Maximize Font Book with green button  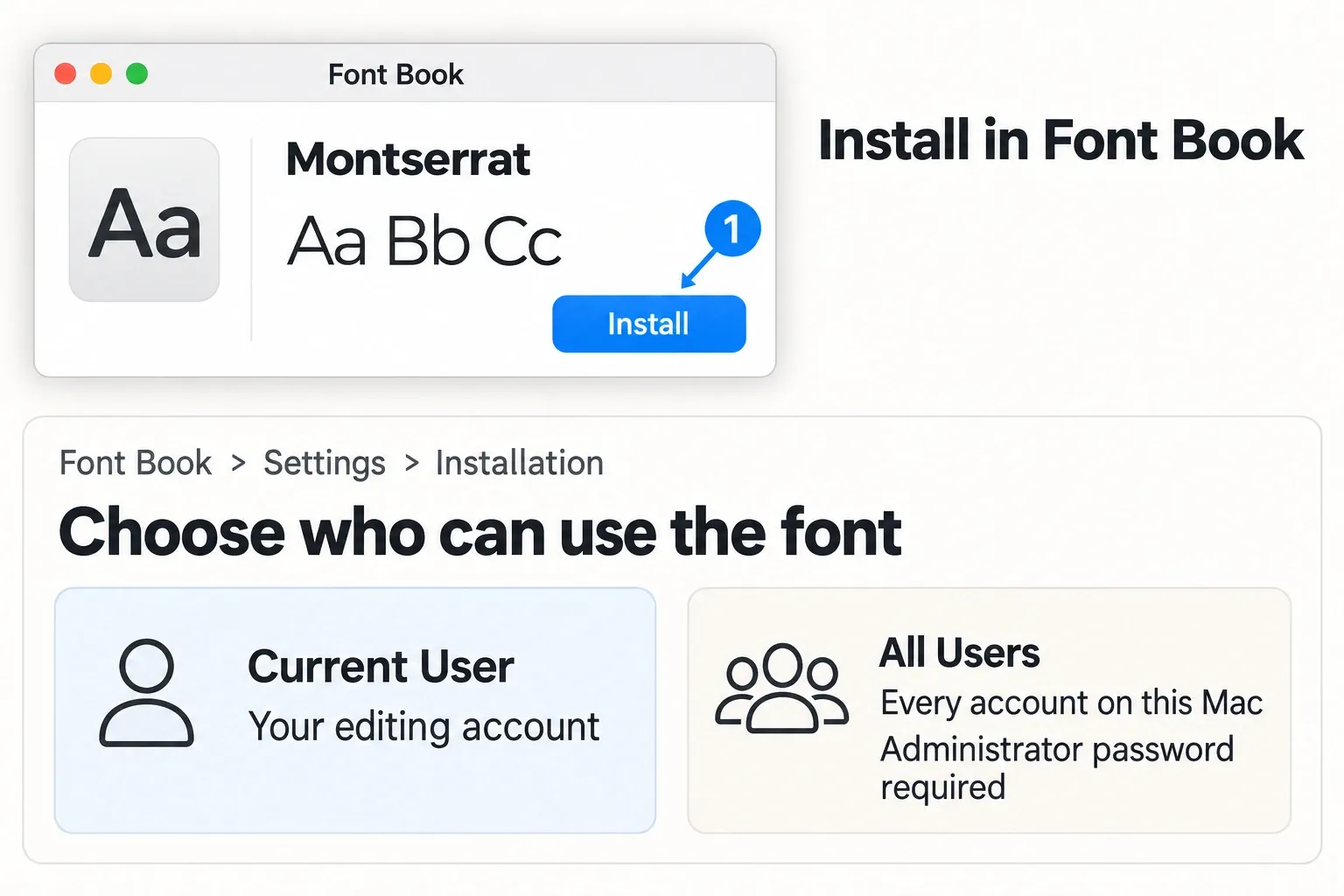click(137, 74)
